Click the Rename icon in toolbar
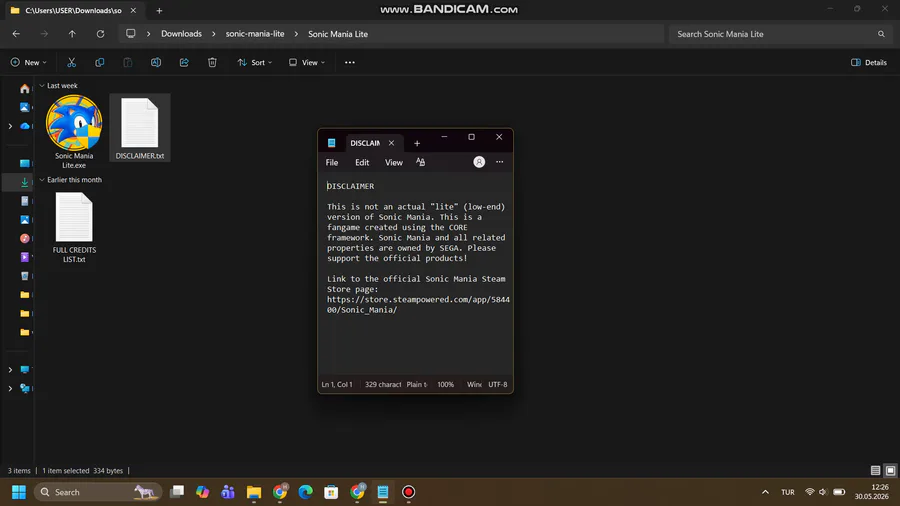Viewport: 900px width, 506px height. click(156, 62)
